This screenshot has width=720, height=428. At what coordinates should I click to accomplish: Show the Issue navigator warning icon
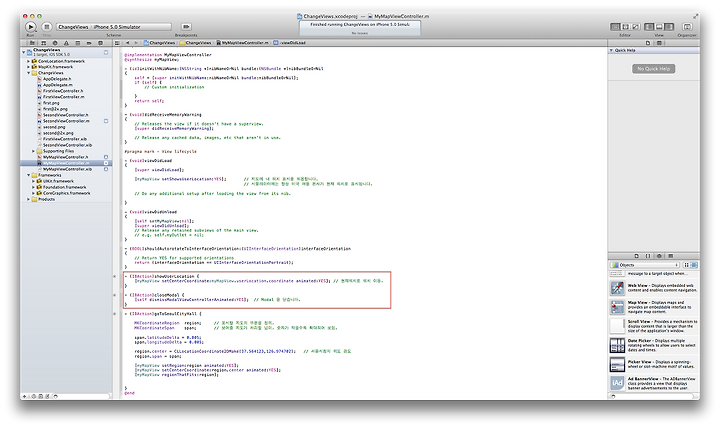pos(66,43)
